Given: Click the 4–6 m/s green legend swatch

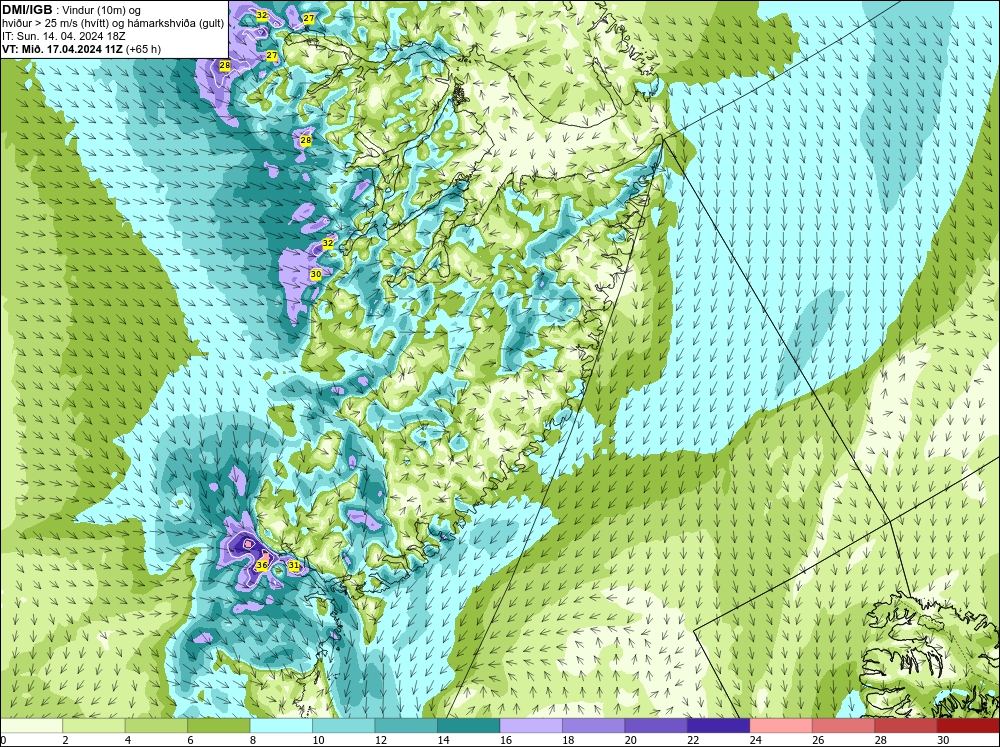Looking at the screenshot, I should (x=156, y=725).
